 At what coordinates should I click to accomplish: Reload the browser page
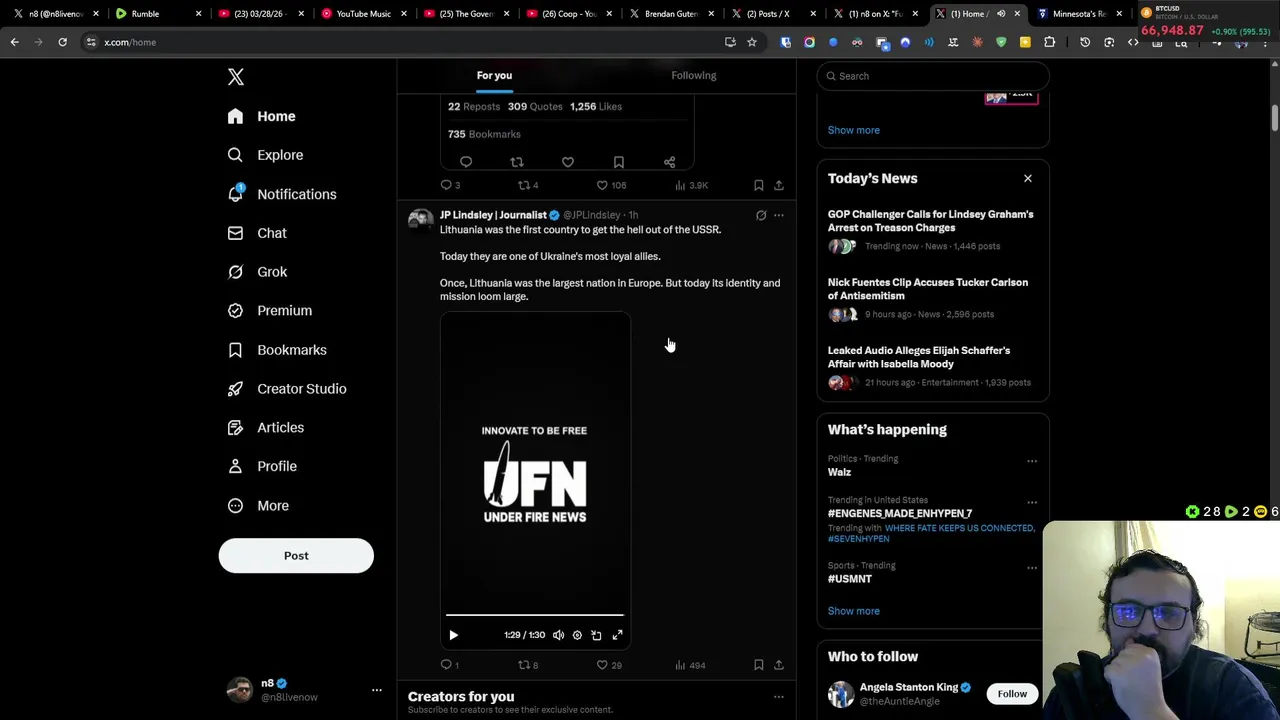point(62,42)
